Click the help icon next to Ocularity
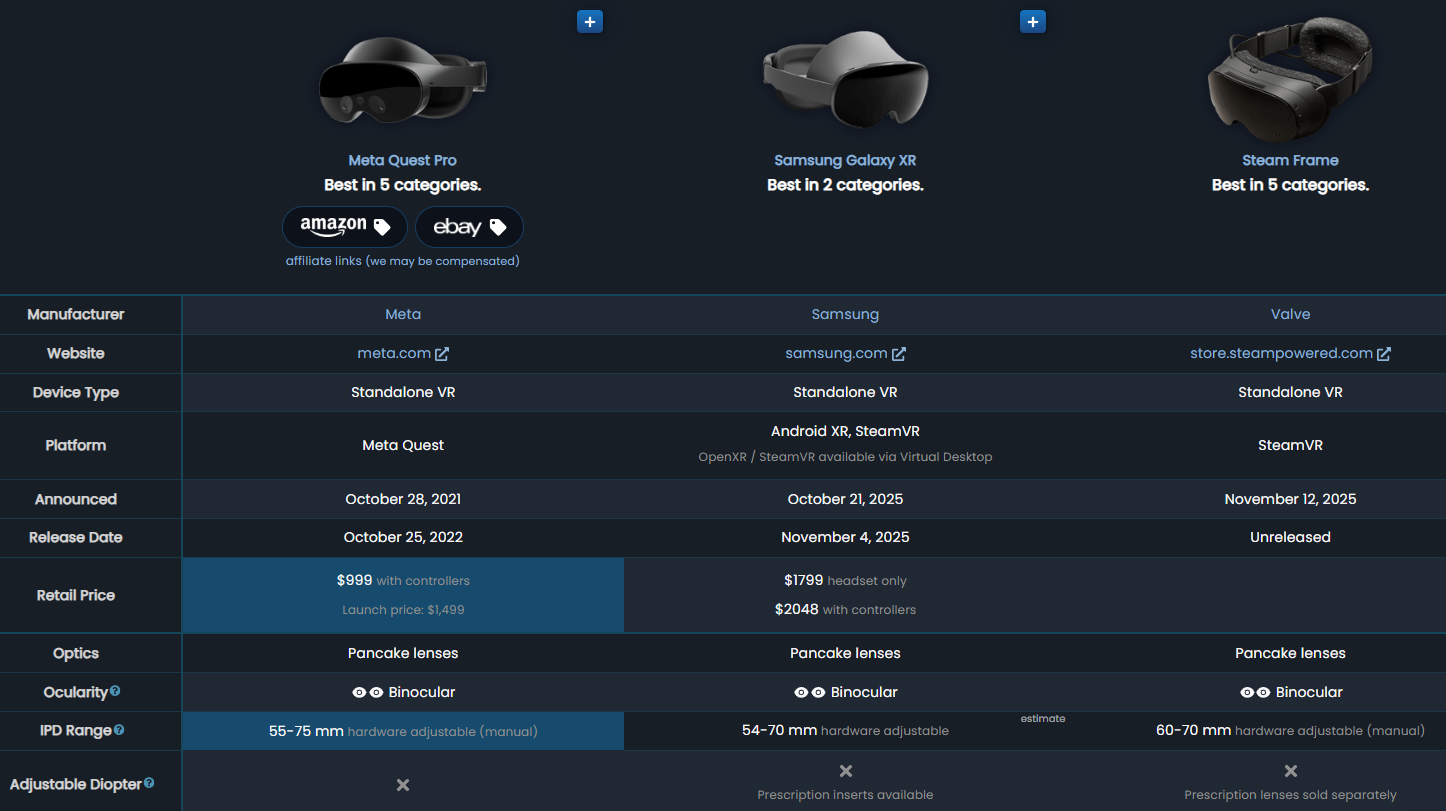This screenshot has width=1446, height=811. [115, 691]
